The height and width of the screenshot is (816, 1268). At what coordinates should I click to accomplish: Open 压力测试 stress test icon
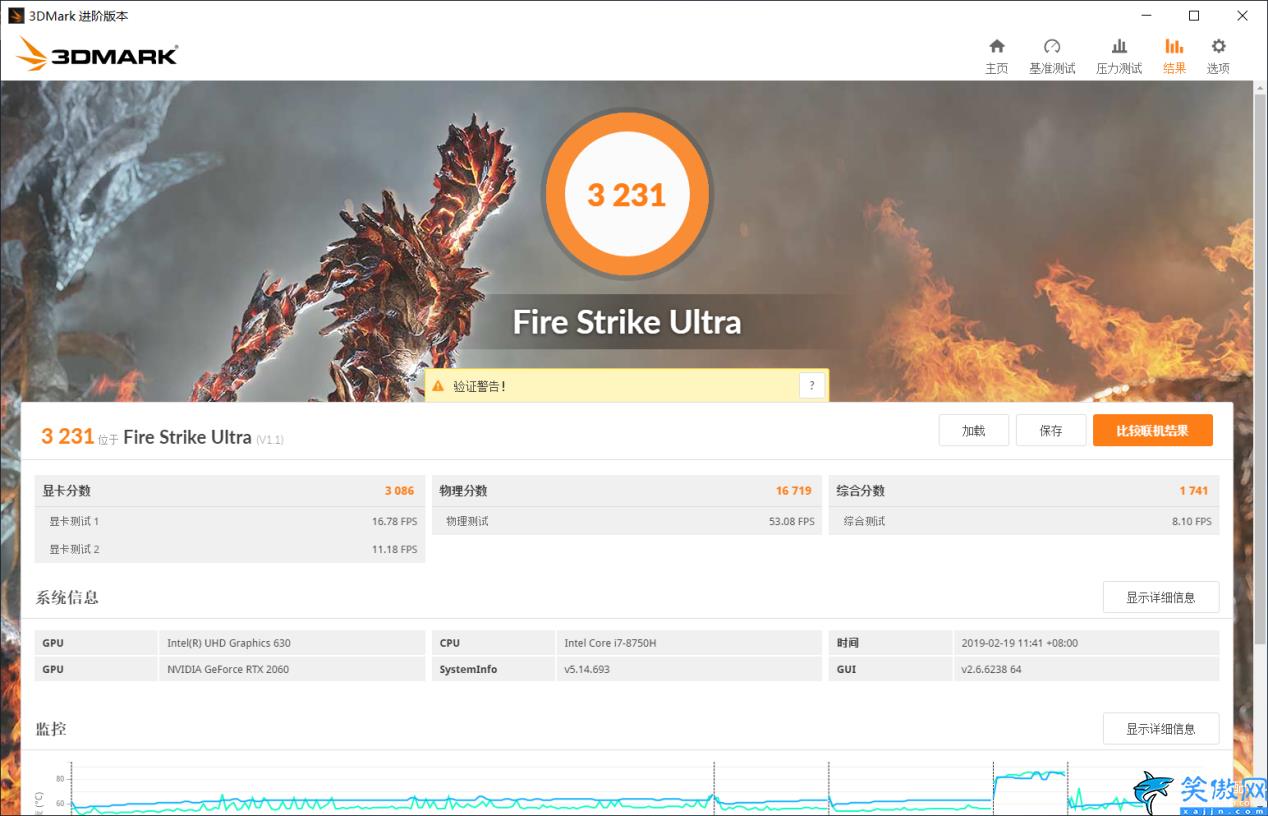[1119, 47]
